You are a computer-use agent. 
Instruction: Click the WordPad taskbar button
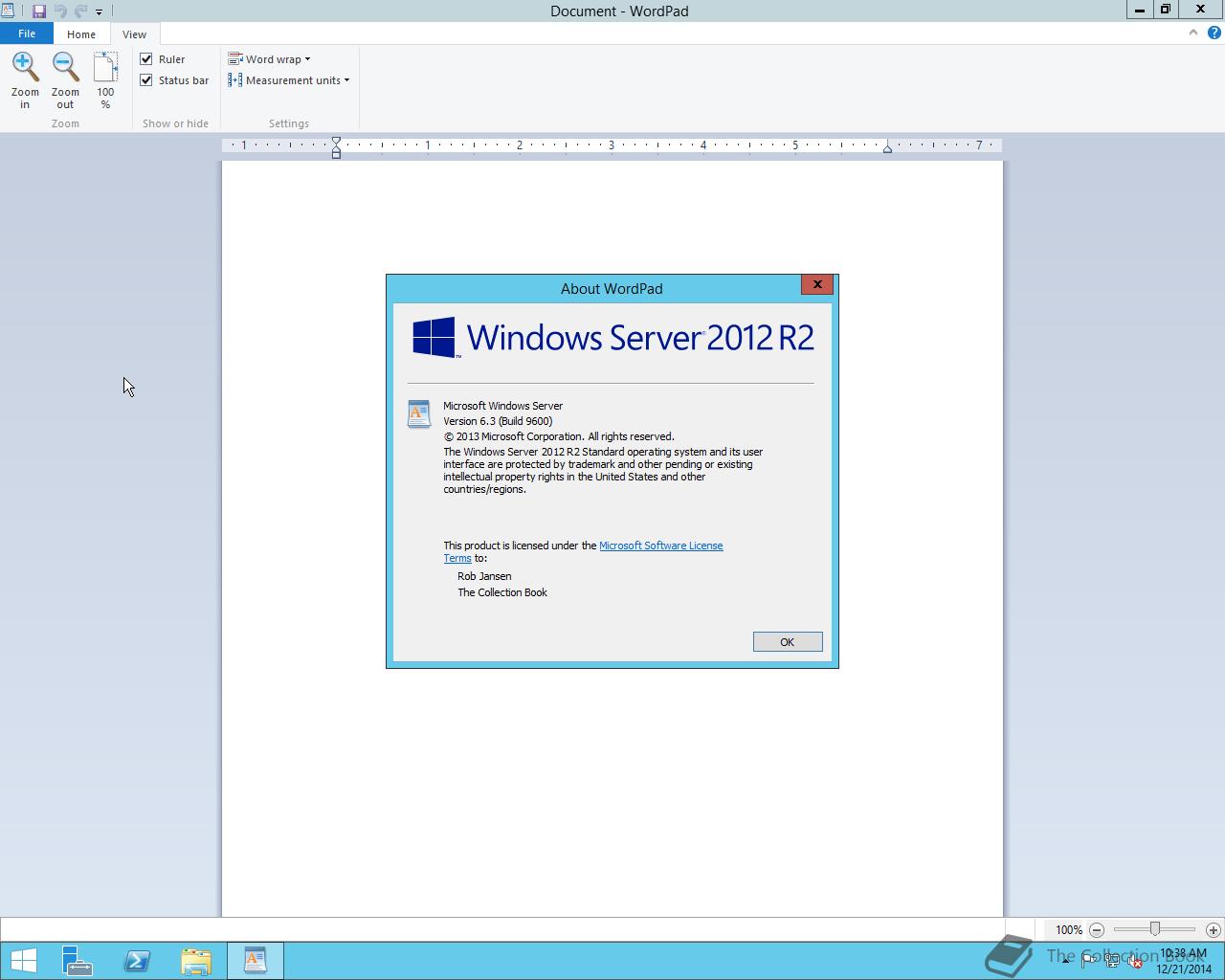point(255,961)
